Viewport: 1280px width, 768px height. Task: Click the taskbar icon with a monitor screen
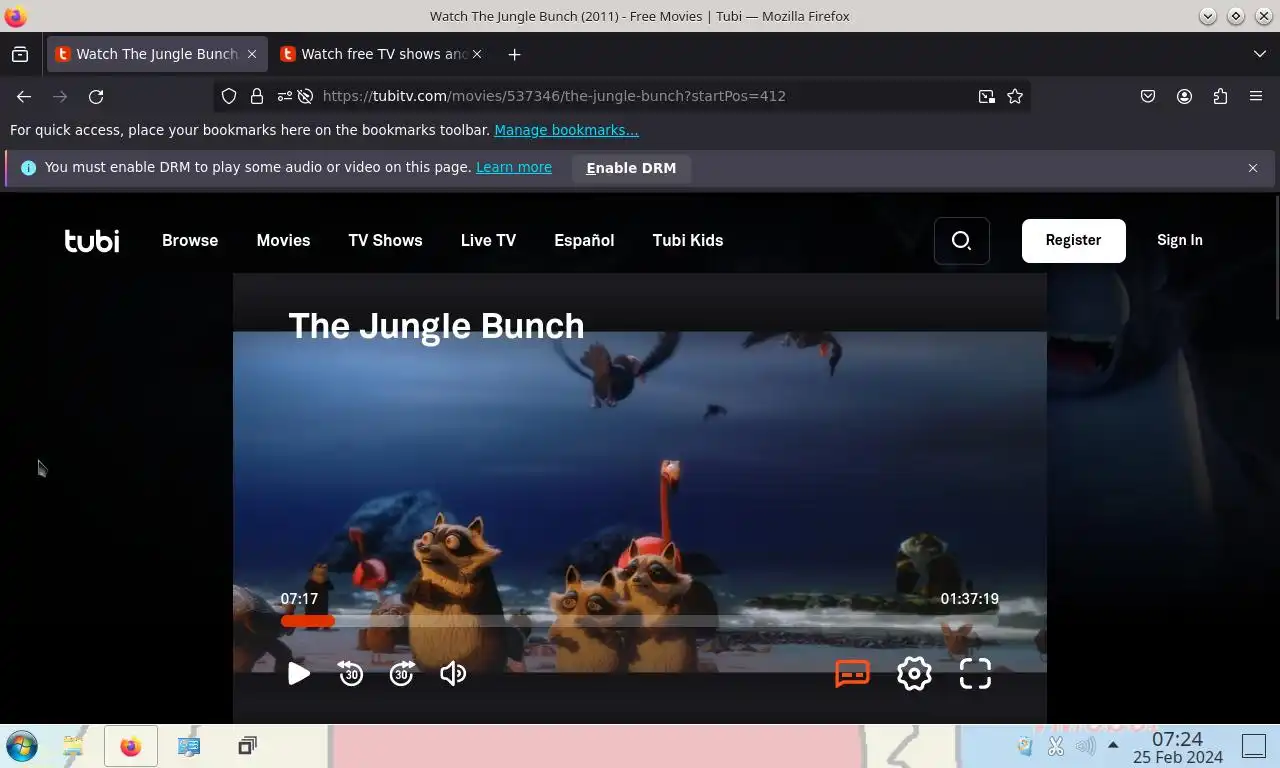pyautogui.click(x=188, y=746)
